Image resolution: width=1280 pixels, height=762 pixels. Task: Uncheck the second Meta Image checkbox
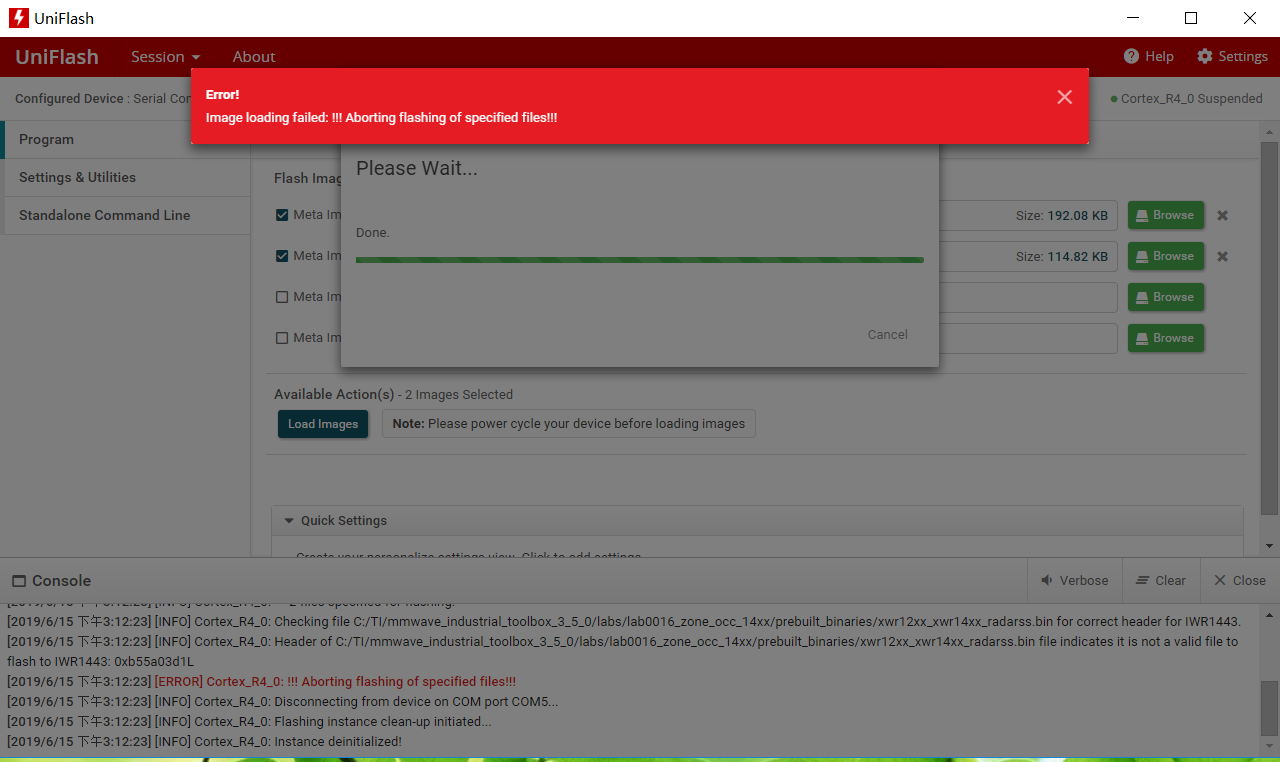pos(282,256)
